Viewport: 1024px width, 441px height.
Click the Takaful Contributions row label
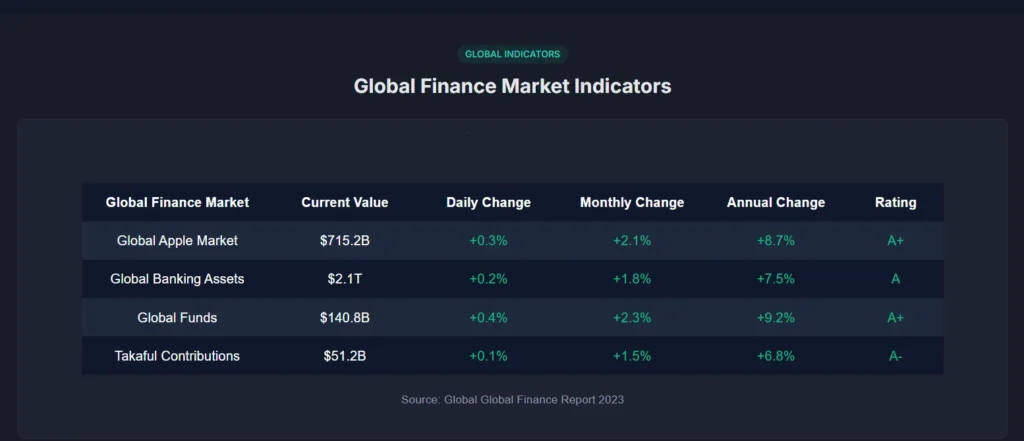[x=177, y=356]
